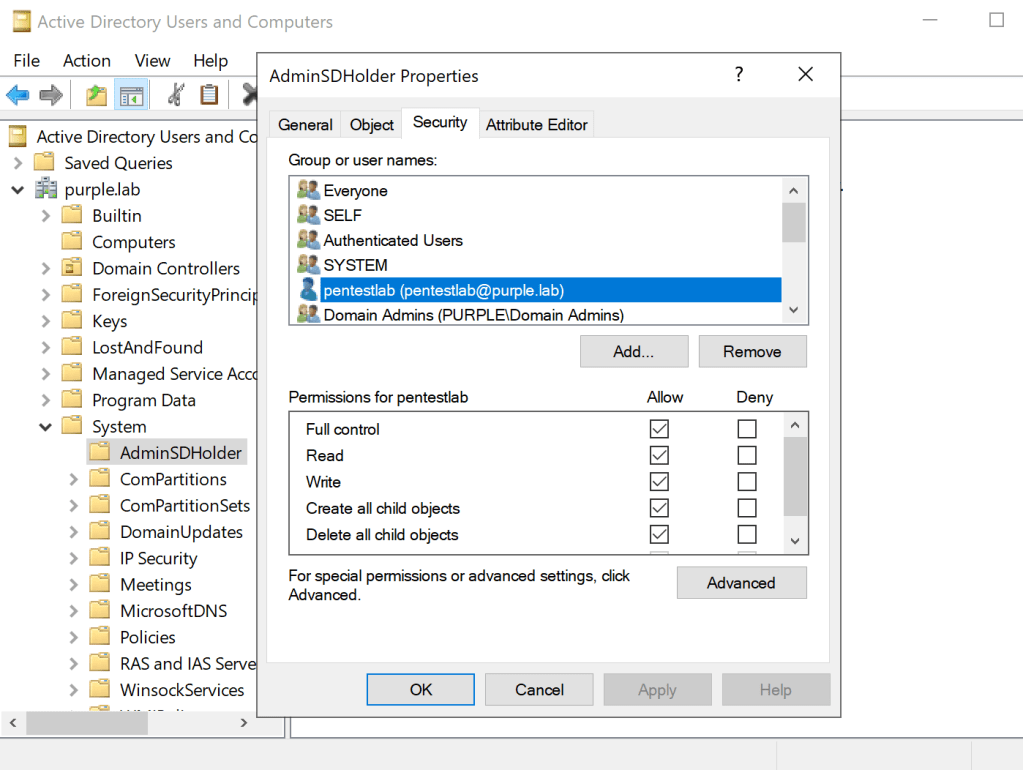Click the Up one level folder icon
1023x770 pixels.
tap(96, 95)
